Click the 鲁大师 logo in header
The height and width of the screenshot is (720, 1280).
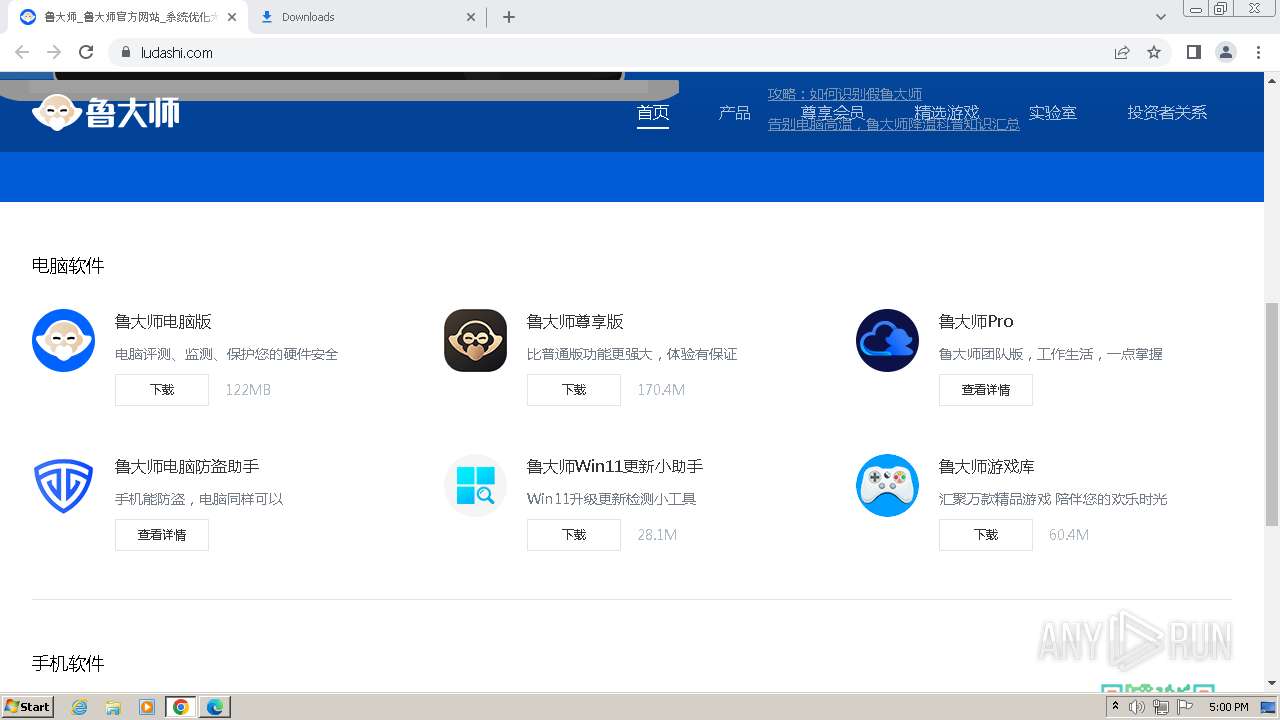106,112
